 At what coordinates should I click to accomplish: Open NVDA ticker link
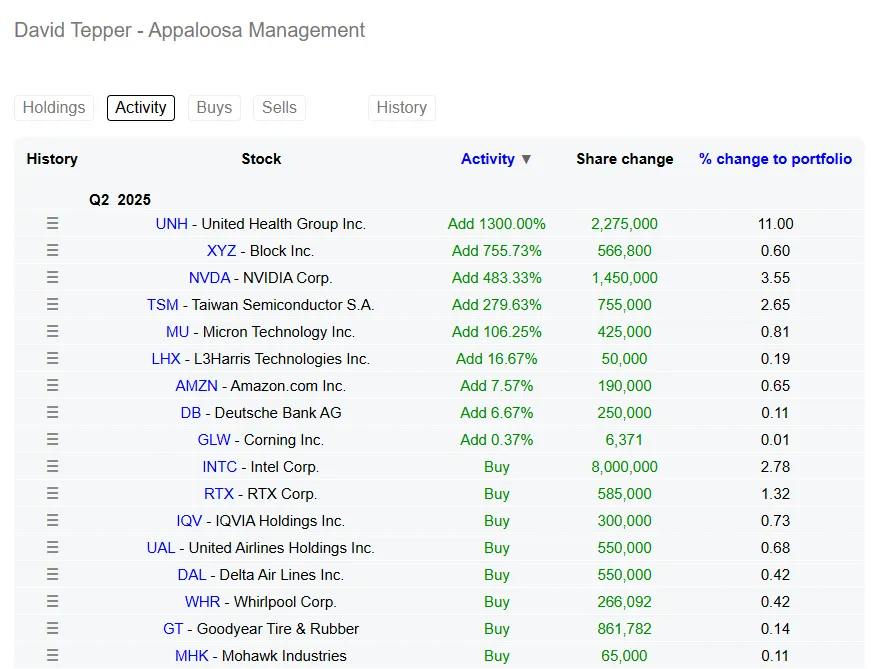pos(209,278)
